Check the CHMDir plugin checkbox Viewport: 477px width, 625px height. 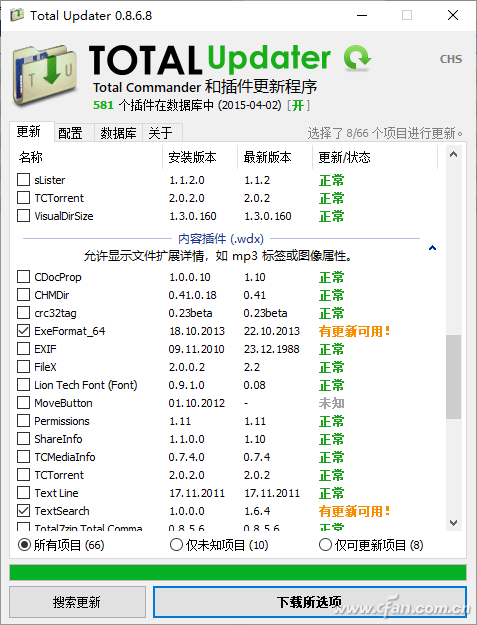pyautogui.click(x=24, y=294)
